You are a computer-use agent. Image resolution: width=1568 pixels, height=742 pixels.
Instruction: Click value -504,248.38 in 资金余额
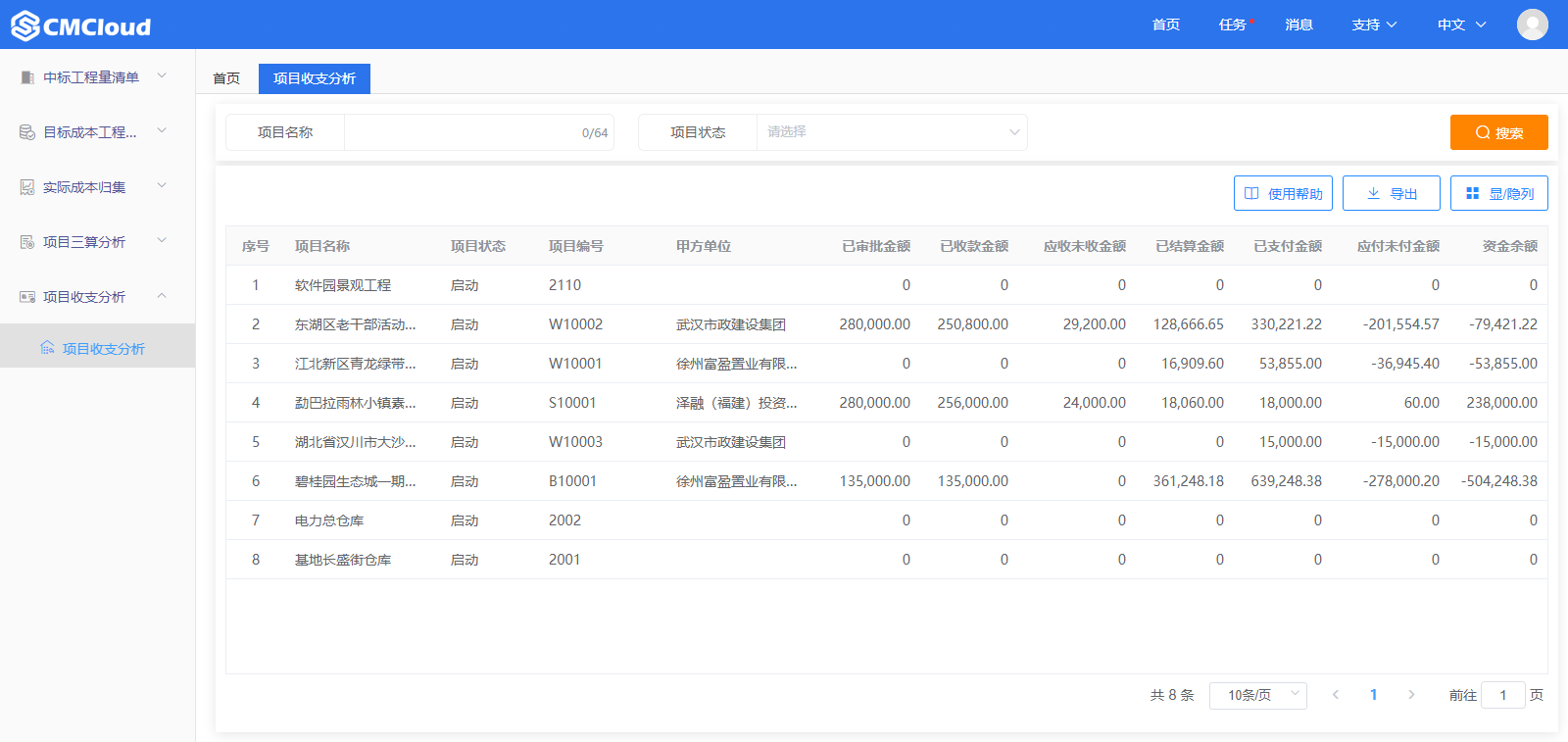1499,481
